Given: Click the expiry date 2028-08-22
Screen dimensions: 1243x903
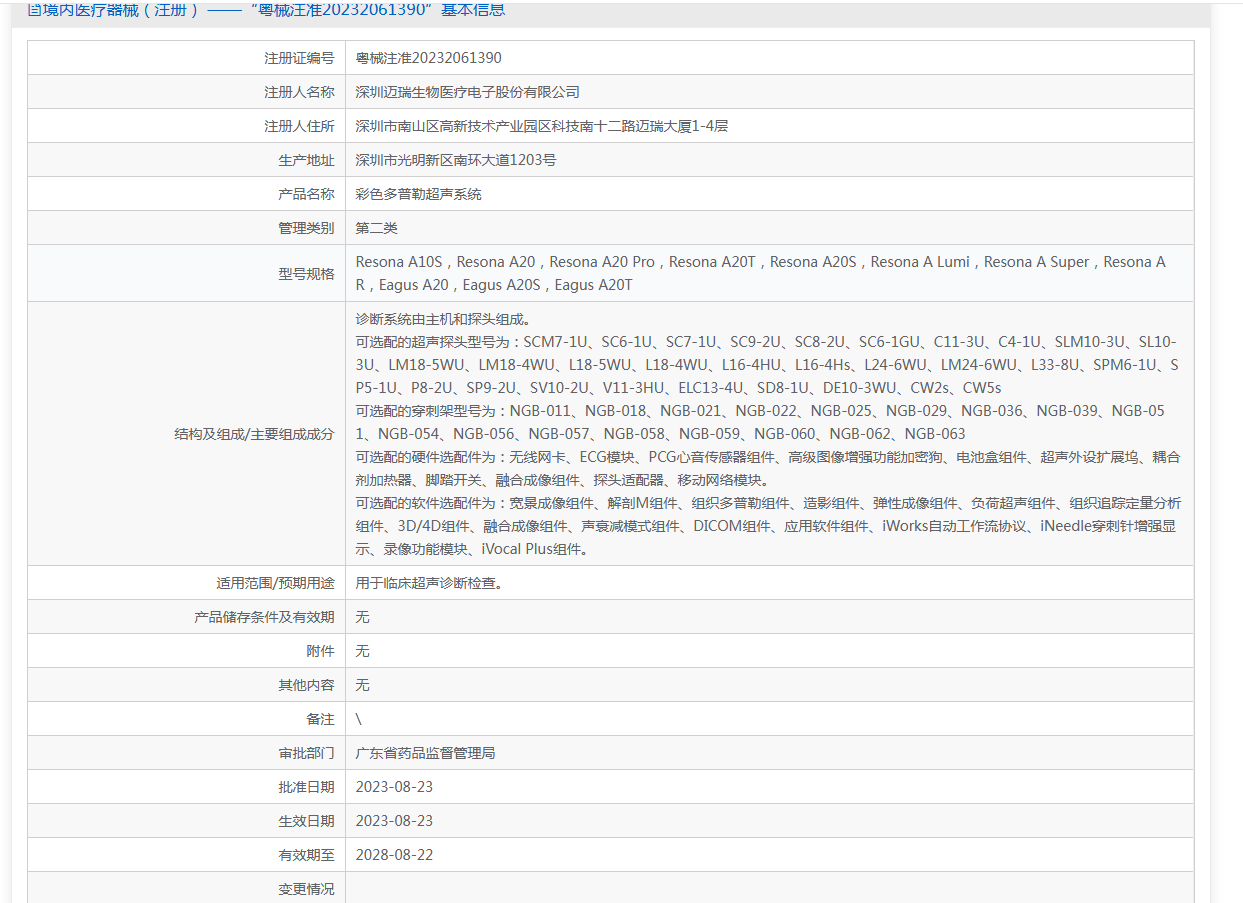Looking at the screenshot, I should click(394, 855).
